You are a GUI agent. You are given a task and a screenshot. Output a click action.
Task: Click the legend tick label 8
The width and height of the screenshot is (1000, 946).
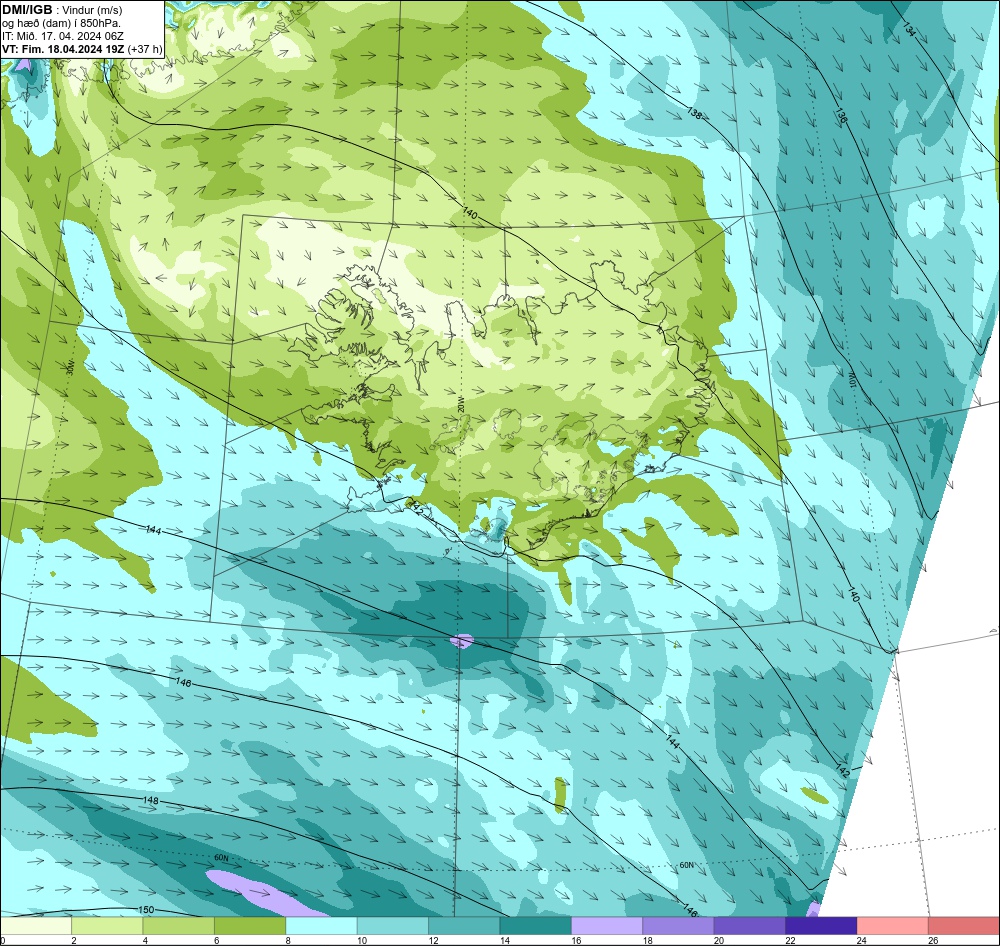[288, 940]
